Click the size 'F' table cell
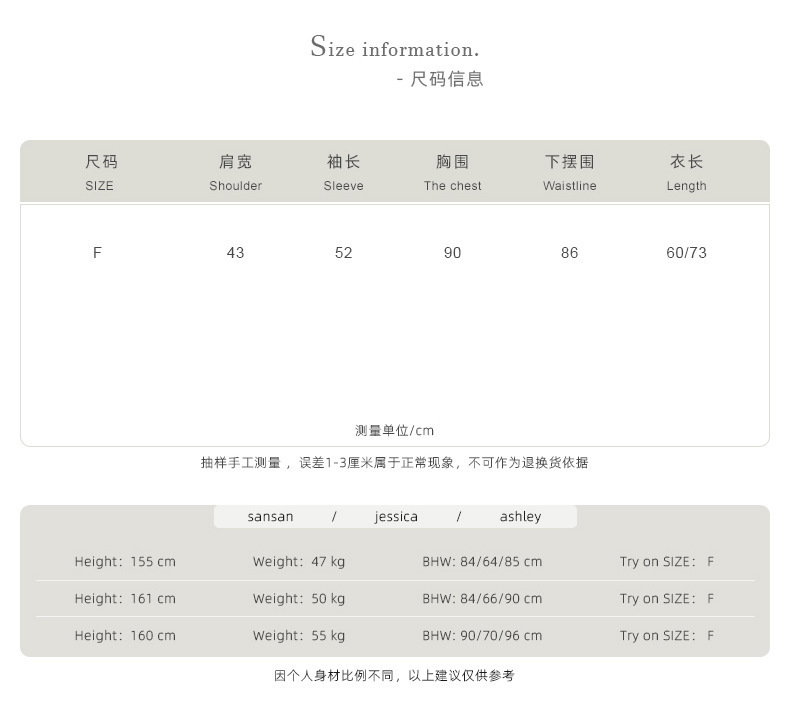Viewport: 790px width, 705px height. click(97, 252)
